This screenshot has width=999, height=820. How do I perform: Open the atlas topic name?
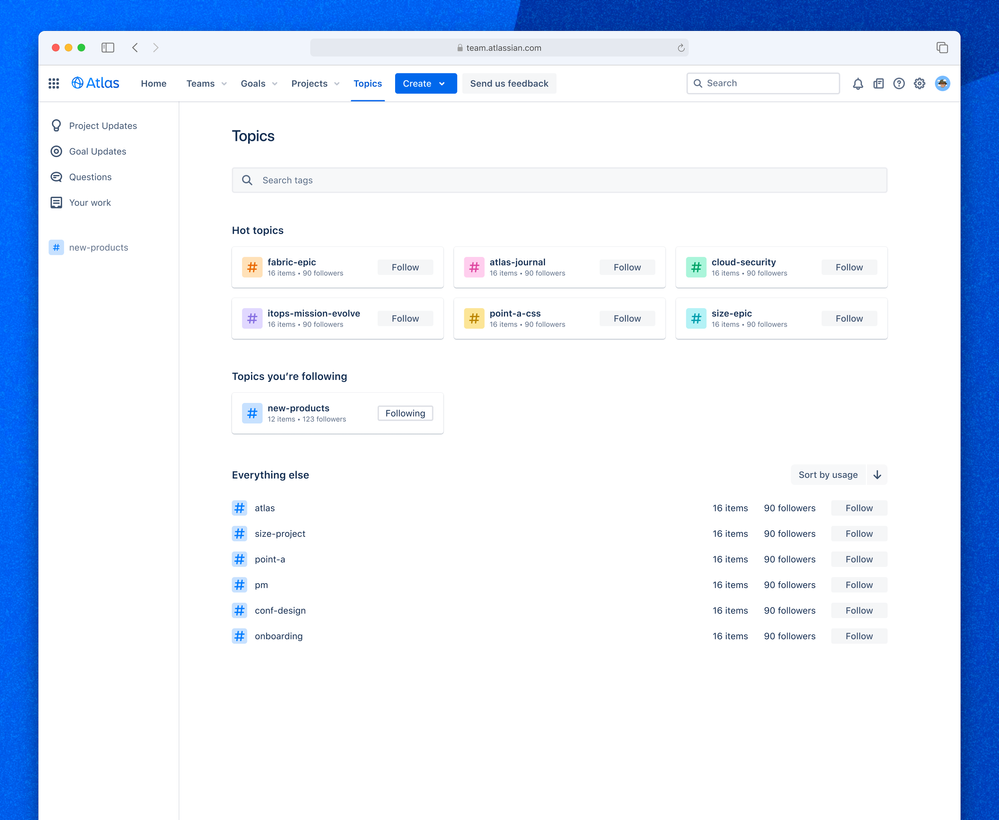coord(265,508)
